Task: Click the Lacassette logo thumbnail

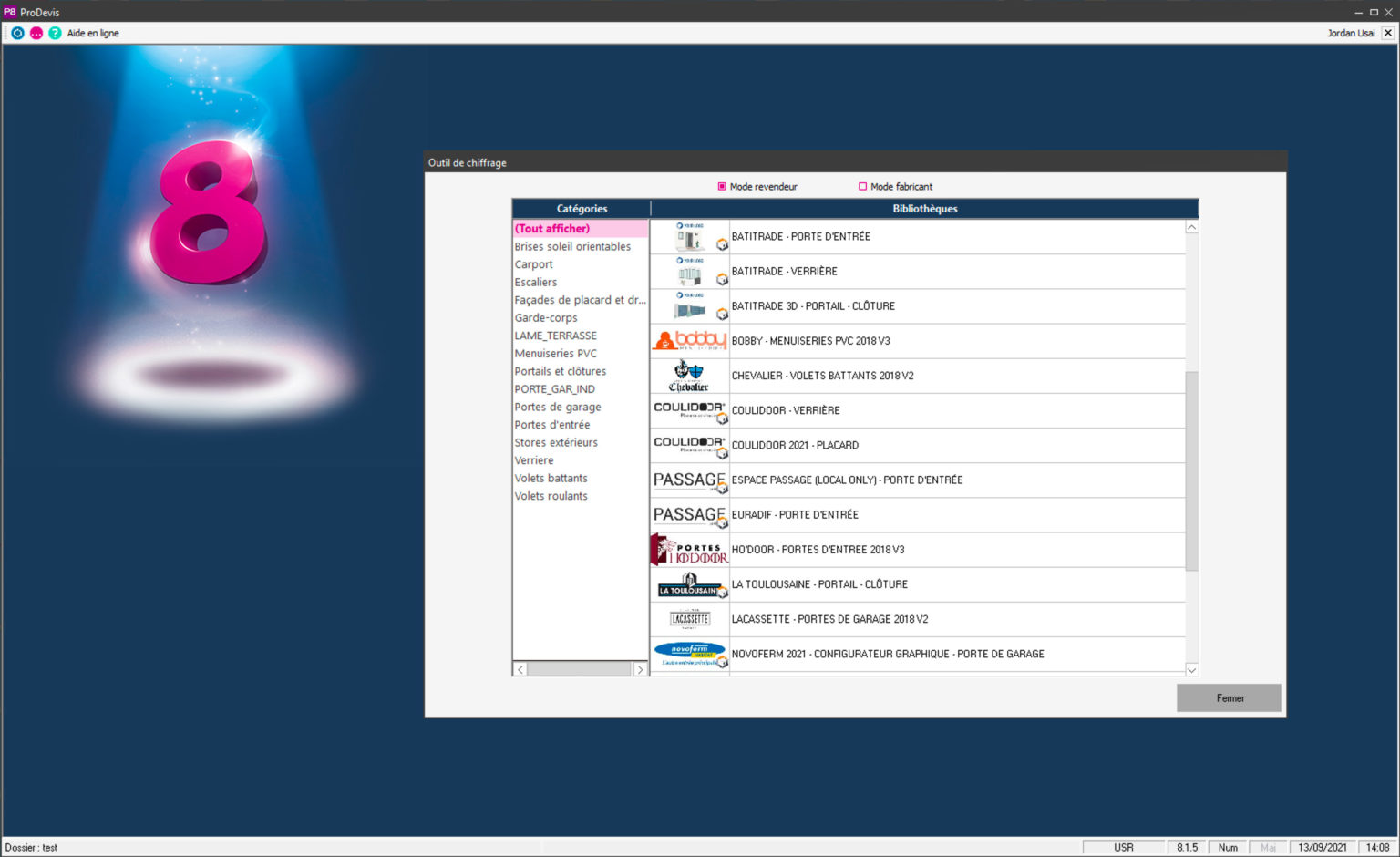Action: coord(689,619)
